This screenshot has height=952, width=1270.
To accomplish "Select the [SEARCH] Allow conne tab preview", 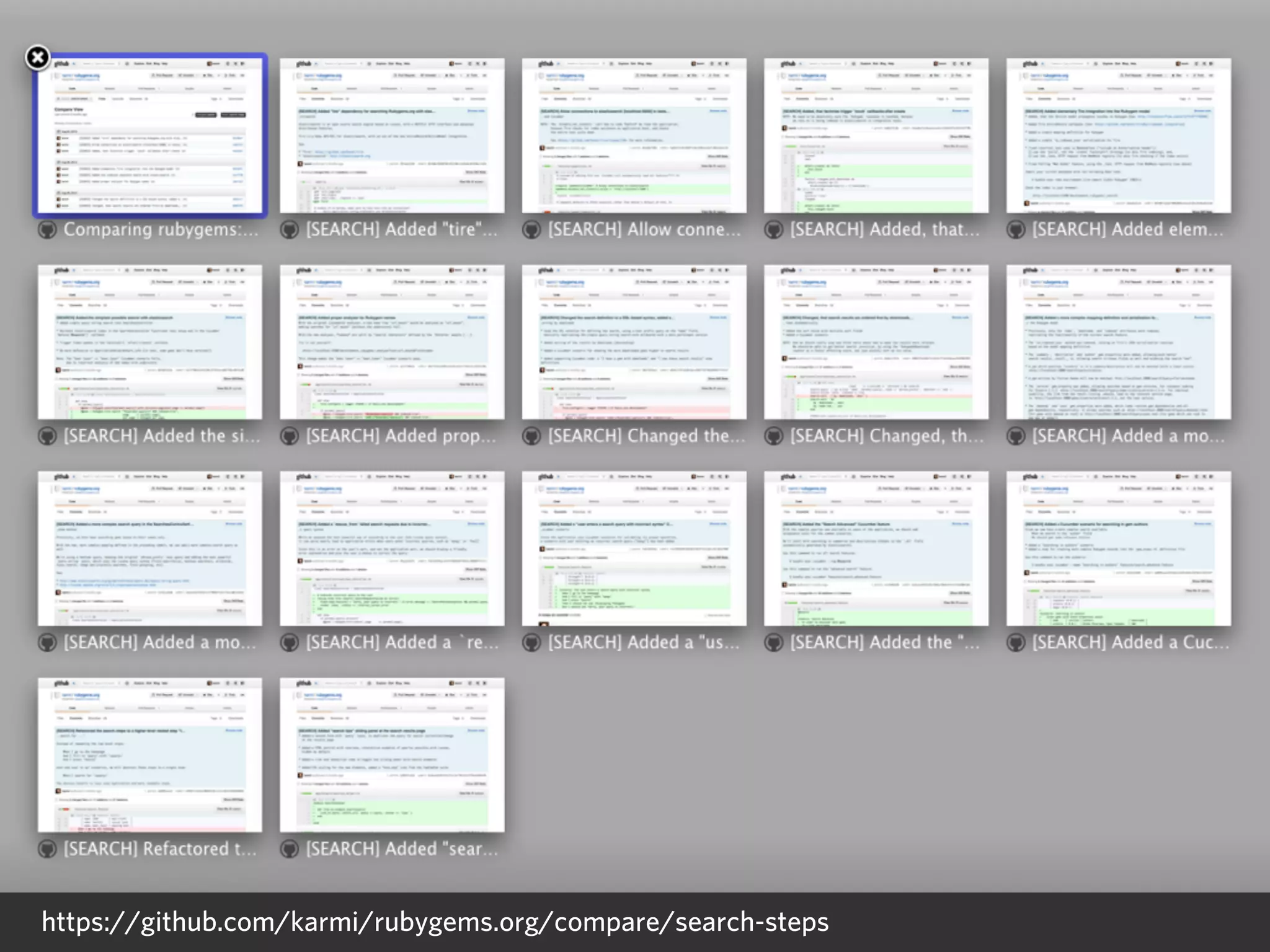I will pyautogui.click(x=634, y=136).
